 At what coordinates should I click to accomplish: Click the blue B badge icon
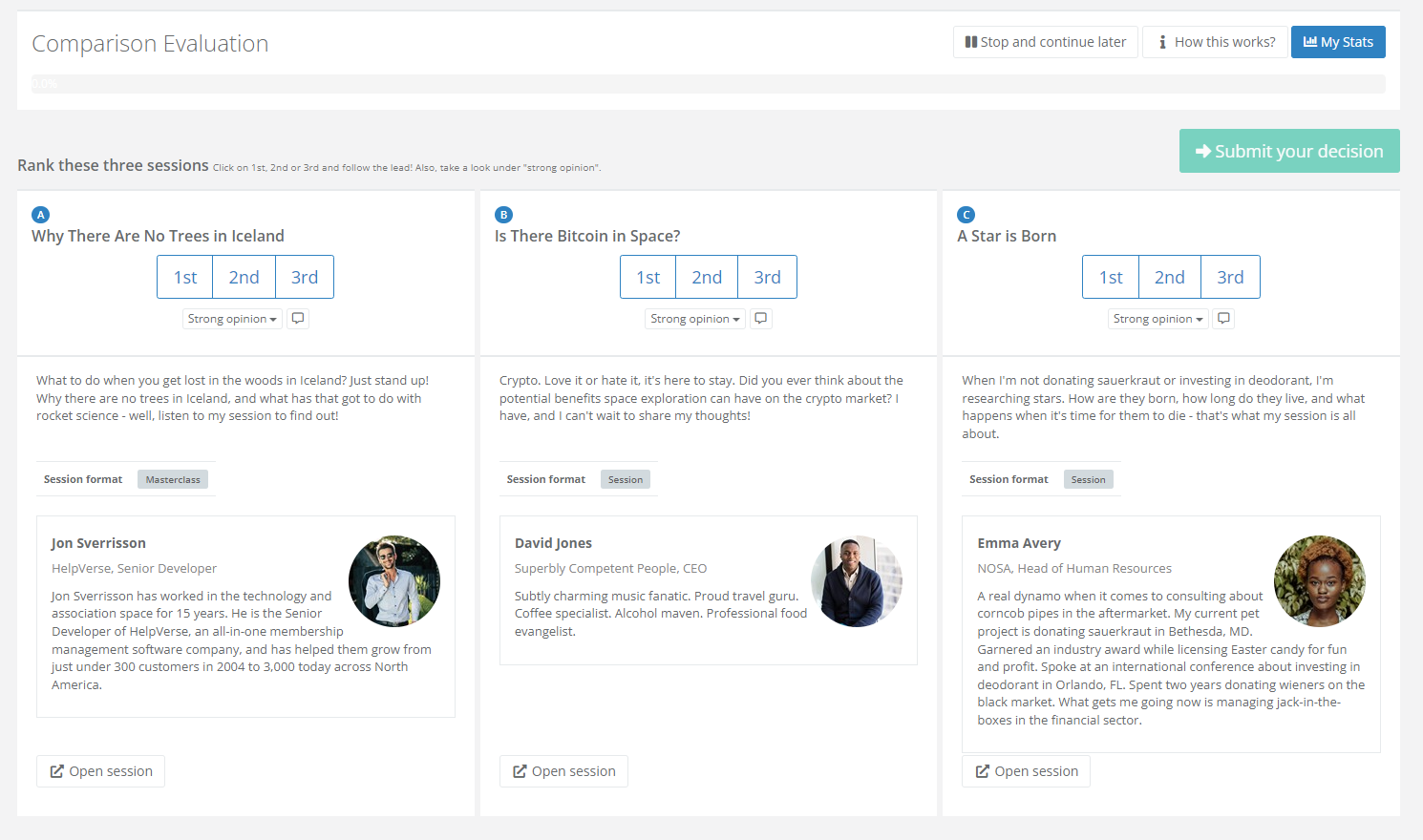click(503, 215)
